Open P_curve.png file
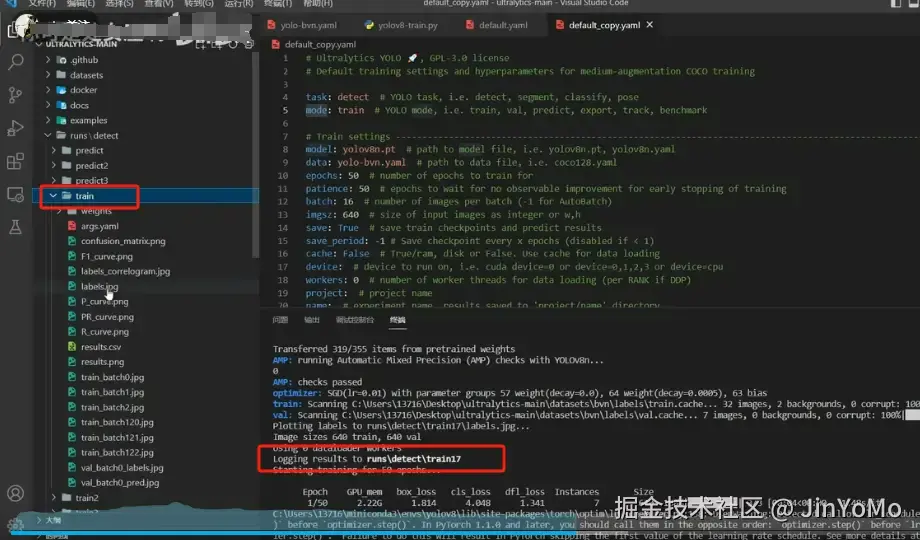The width and height of the screenshot is (920, 540). coord(104,302)
